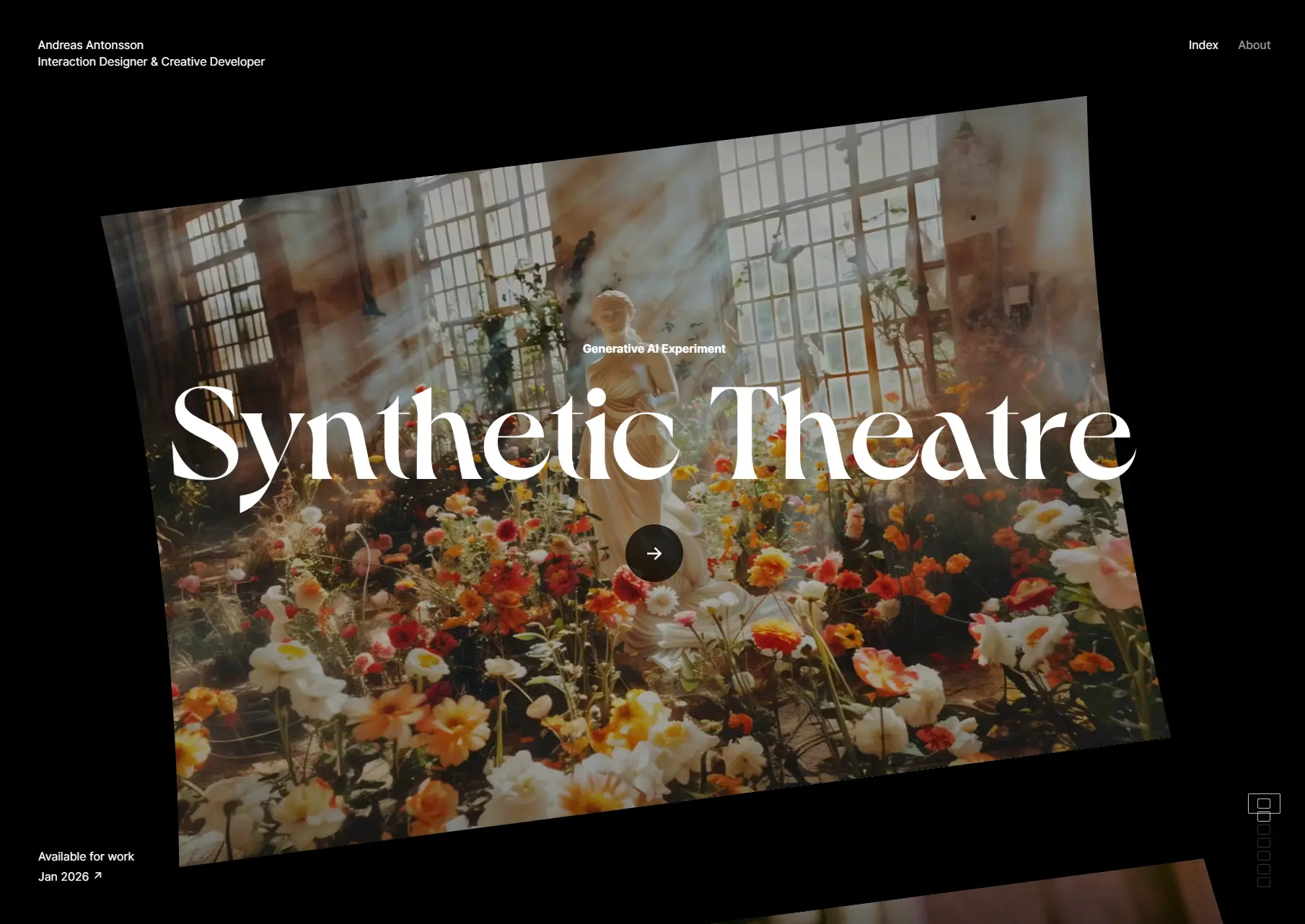Pick fifth square in the project minimap

pos(1264,856)
